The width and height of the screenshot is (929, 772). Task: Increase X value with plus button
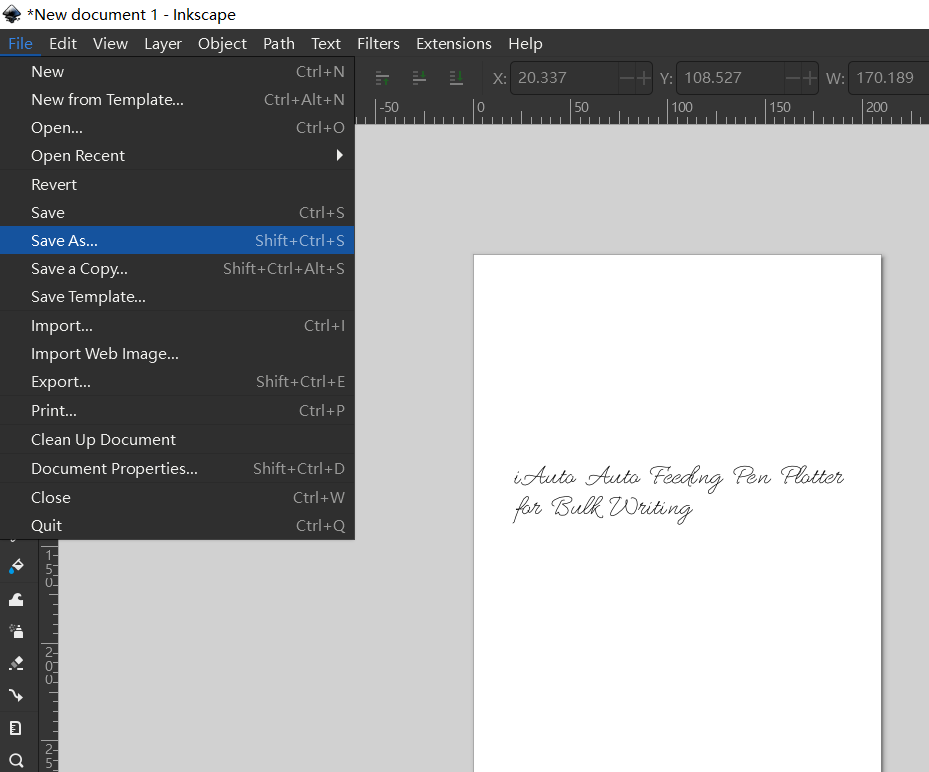coord(644,78)
